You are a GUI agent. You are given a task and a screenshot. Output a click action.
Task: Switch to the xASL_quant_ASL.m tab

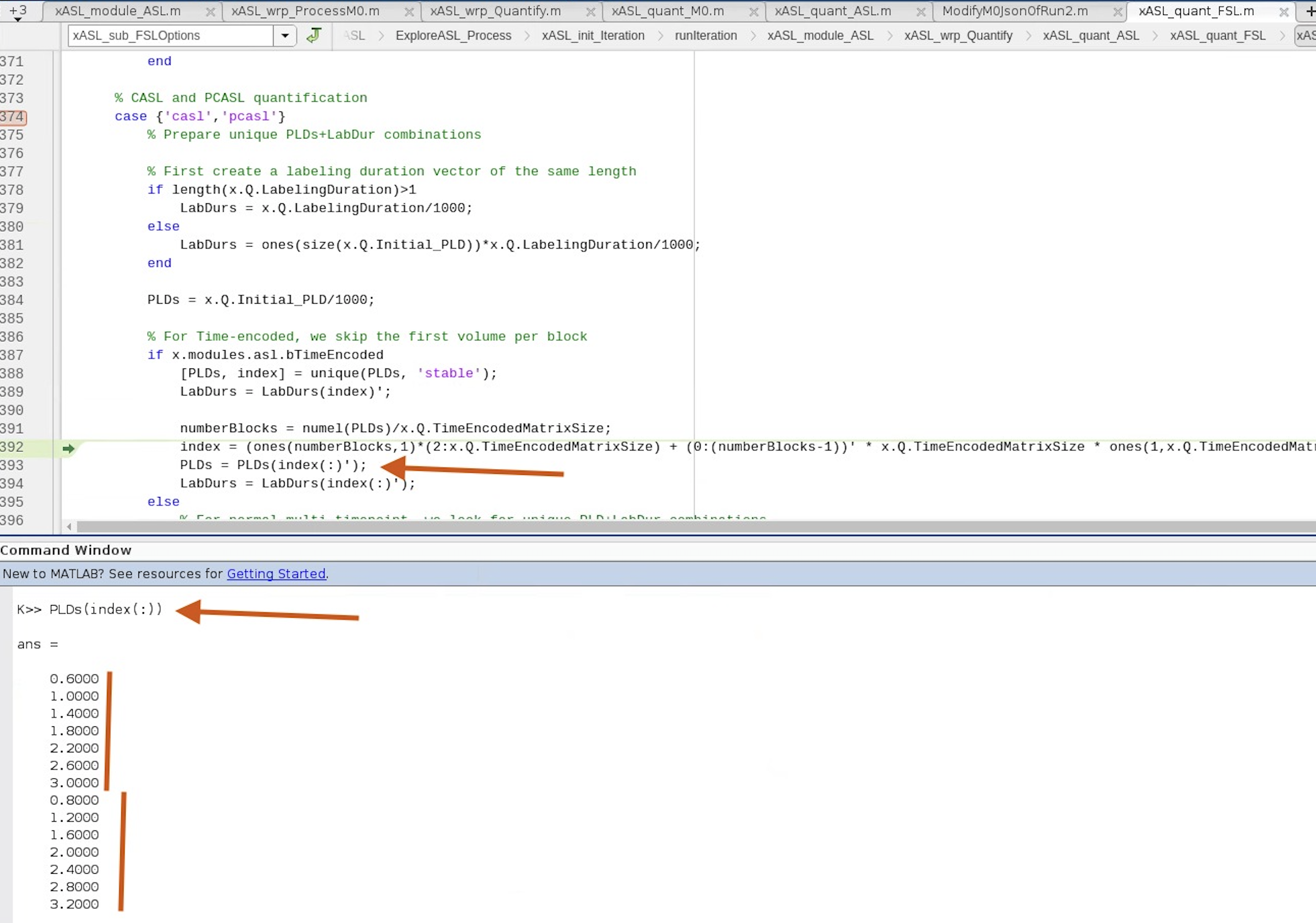pyautogui.click(x=832, y=11)
